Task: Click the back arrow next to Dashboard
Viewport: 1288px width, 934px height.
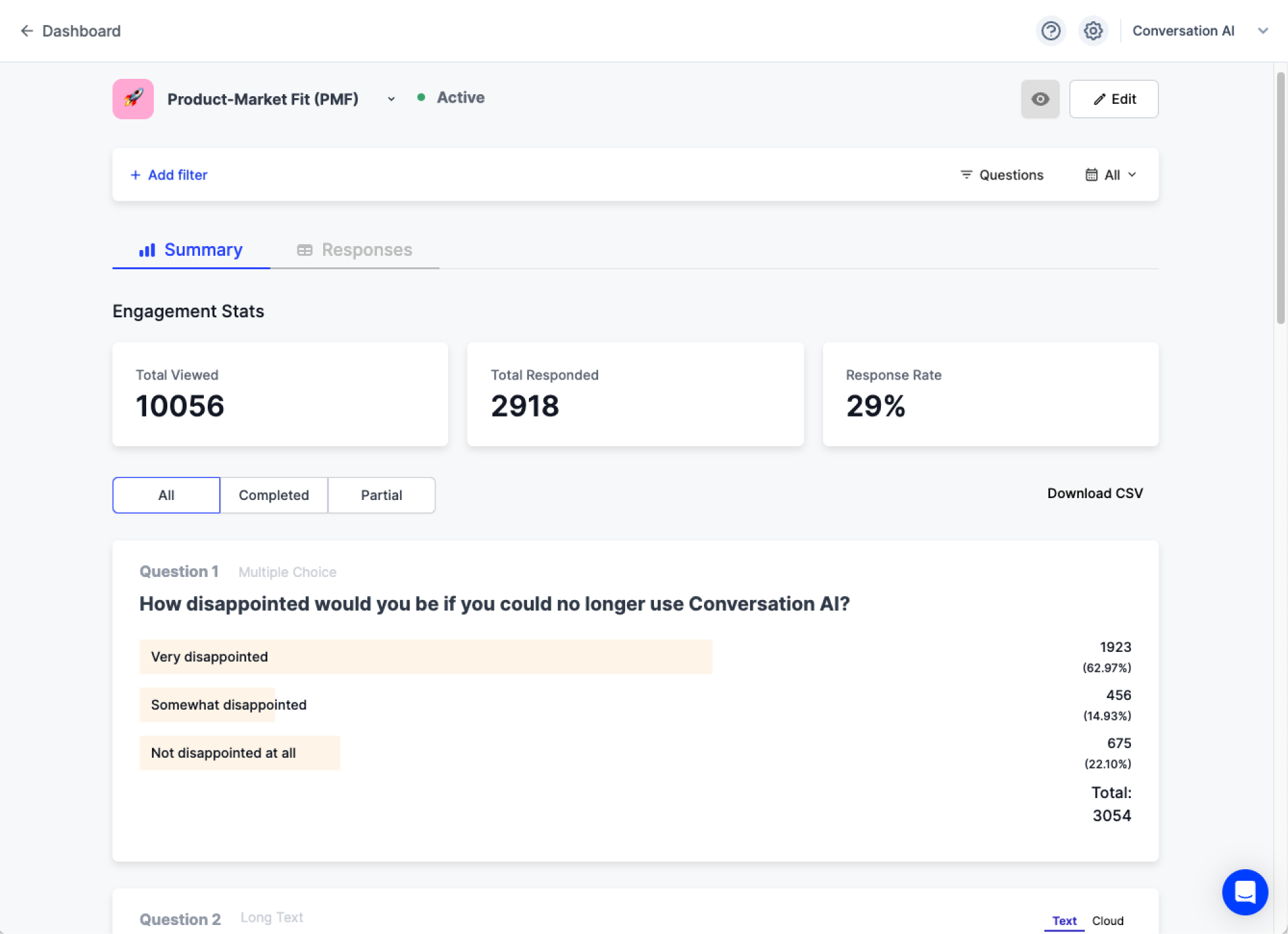Action: point(26,31)
